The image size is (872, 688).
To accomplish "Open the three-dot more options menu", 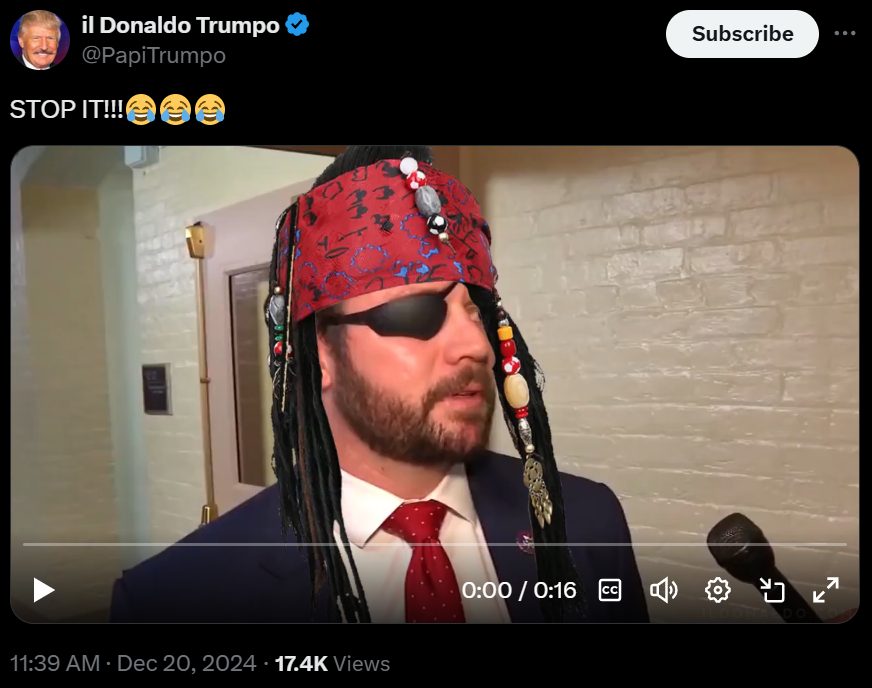I will pos(845,33).
